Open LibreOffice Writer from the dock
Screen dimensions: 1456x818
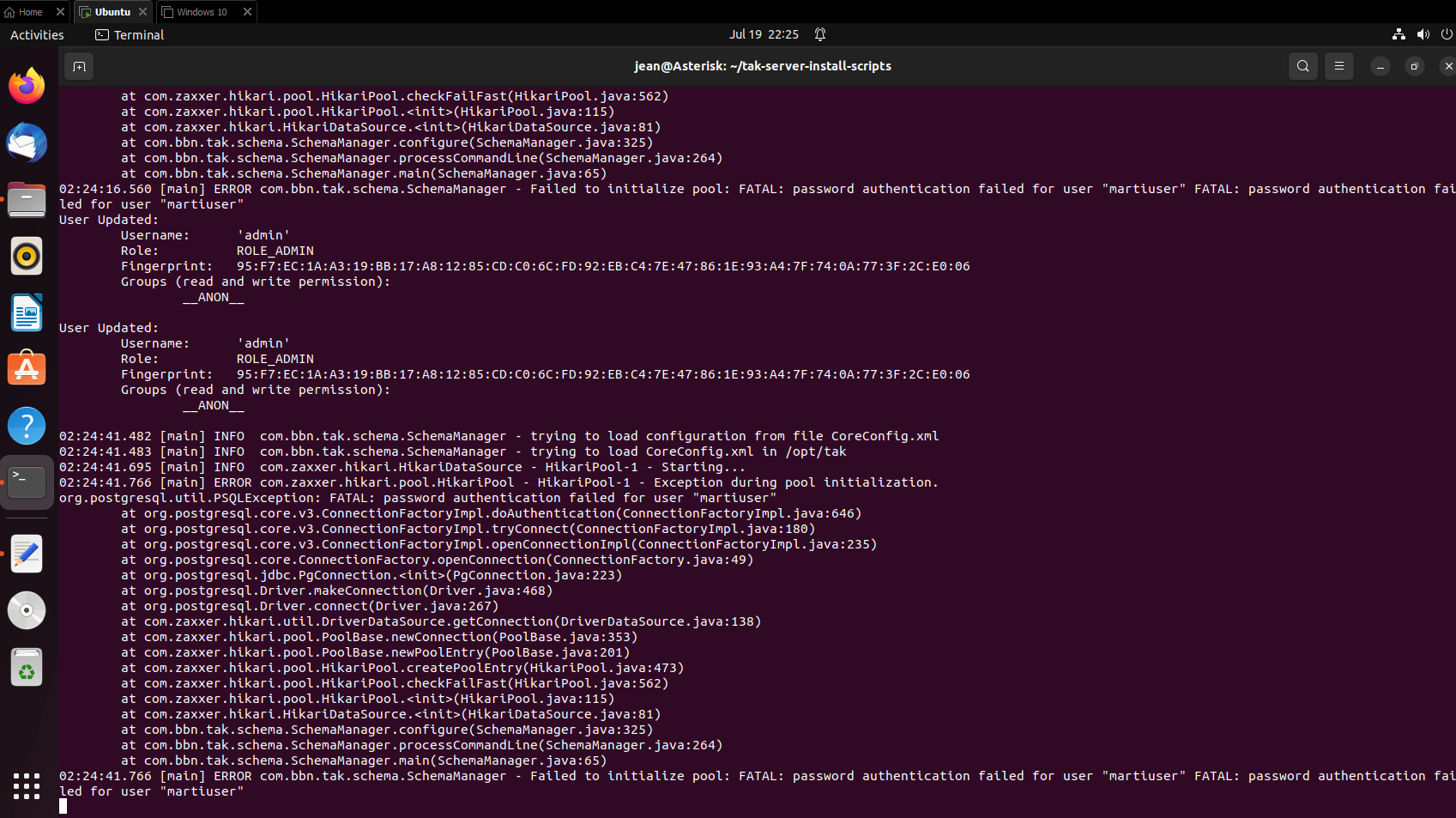pyautogui.click(x=27, y=312)
